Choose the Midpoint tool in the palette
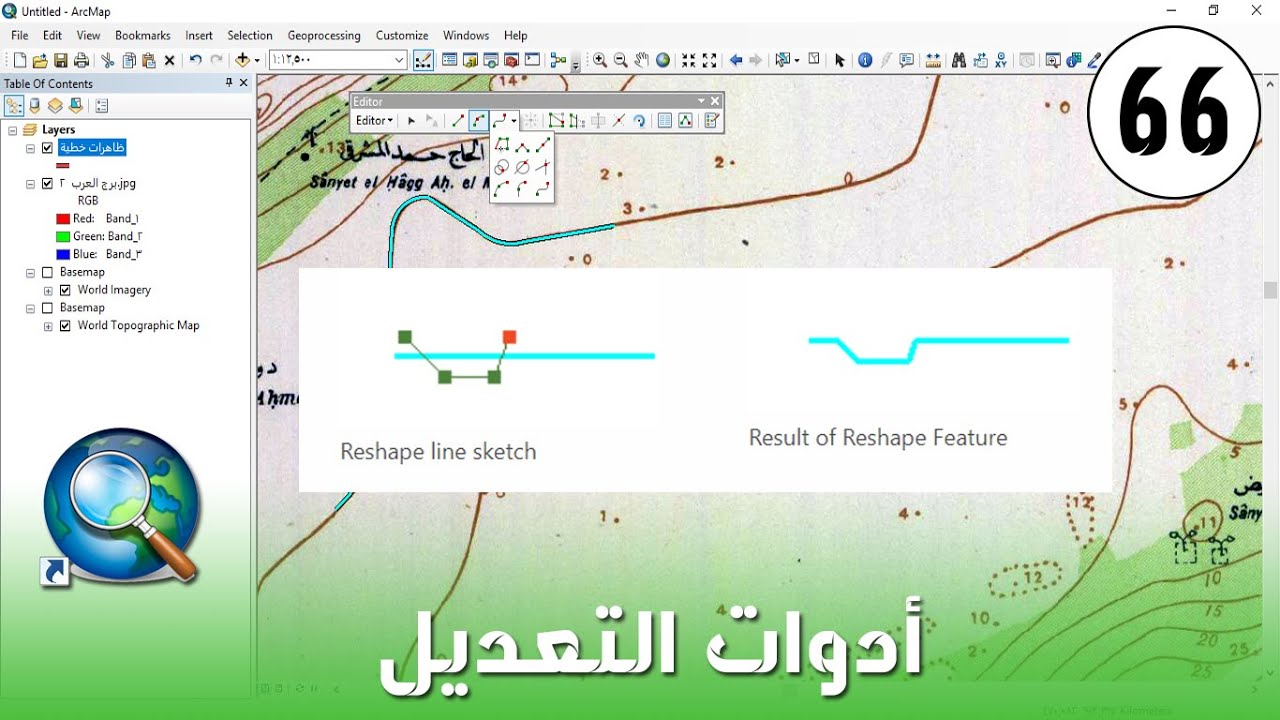1280x720 pixels. click(x=543, y=145)
